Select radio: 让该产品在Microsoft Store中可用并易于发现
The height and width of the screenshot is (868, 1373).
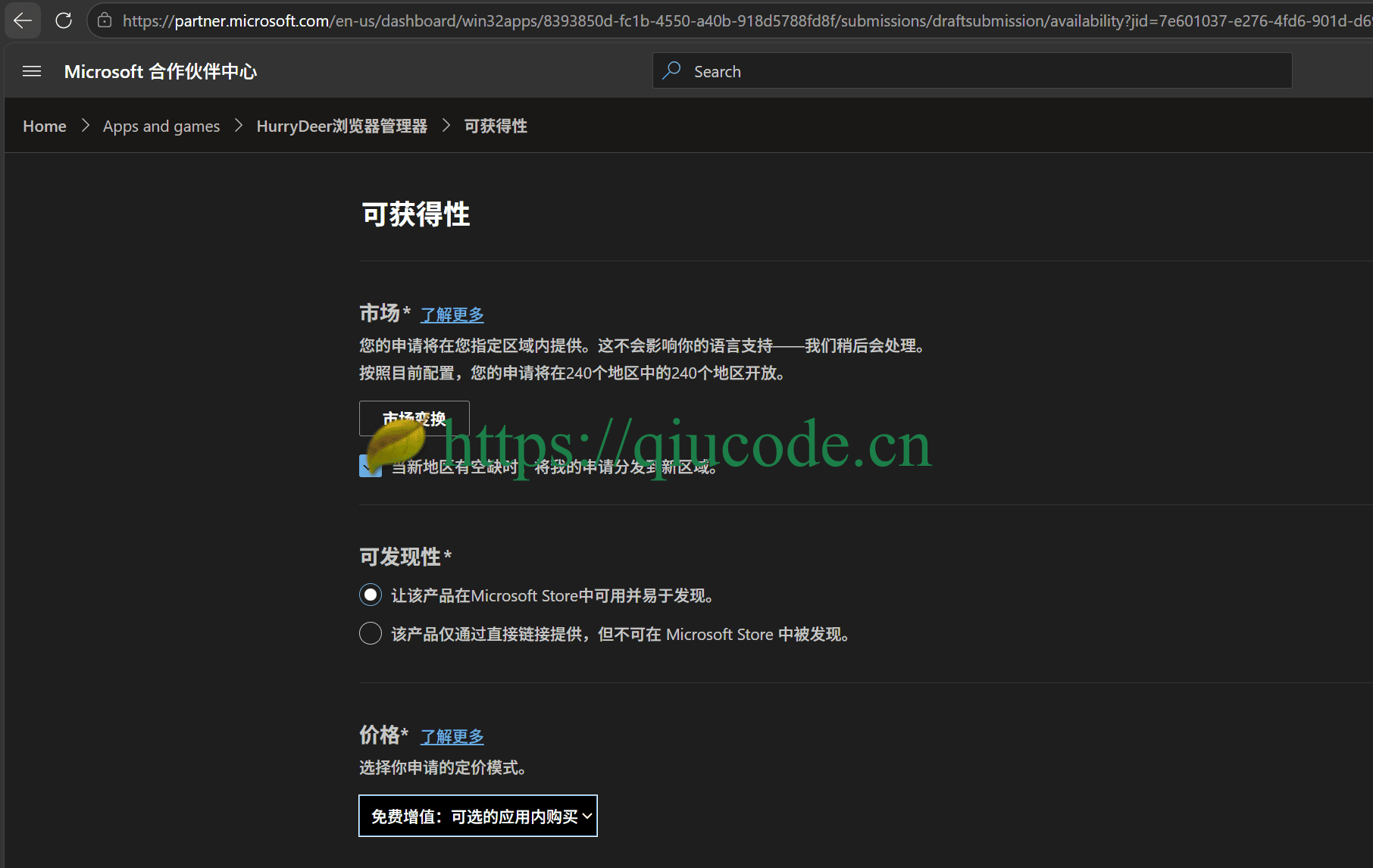(371, 595)
